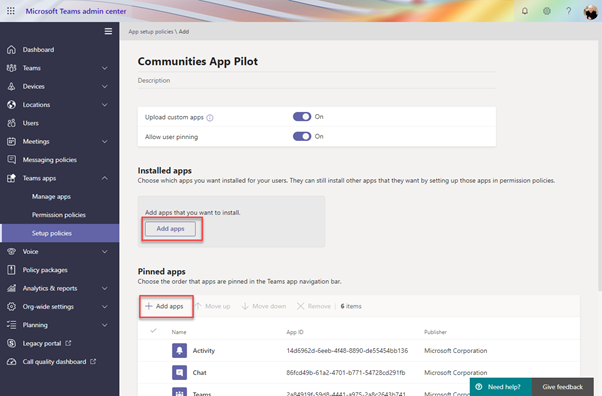Collapse sidebar with hamburger icon

(108, 31)
